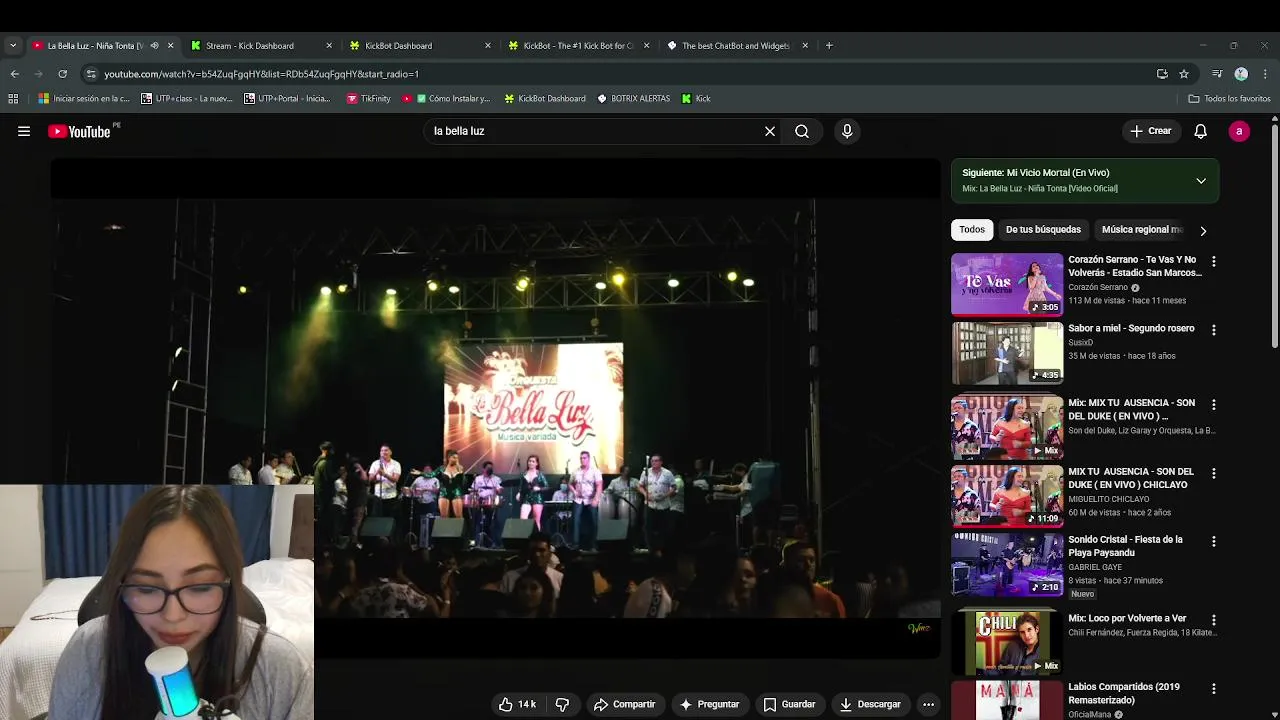Open Corazón Serrano Te Vas thumbnail
The width and height of the screenshot is (1280, 720).
pos(1007,284)
